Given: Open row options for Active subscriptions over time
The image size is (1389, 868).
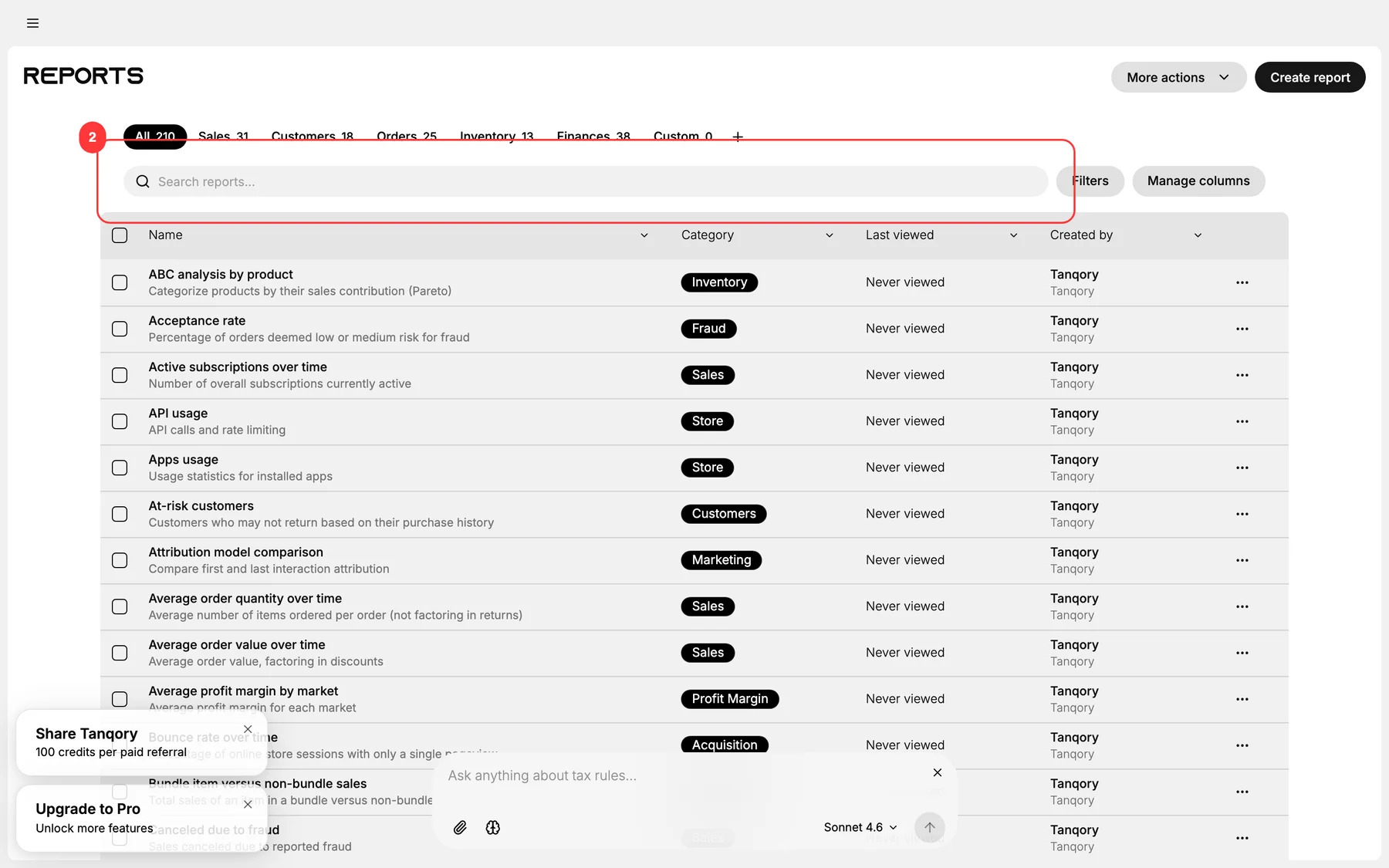Looking at the screenshot, I should click(x=1242, y=375).
